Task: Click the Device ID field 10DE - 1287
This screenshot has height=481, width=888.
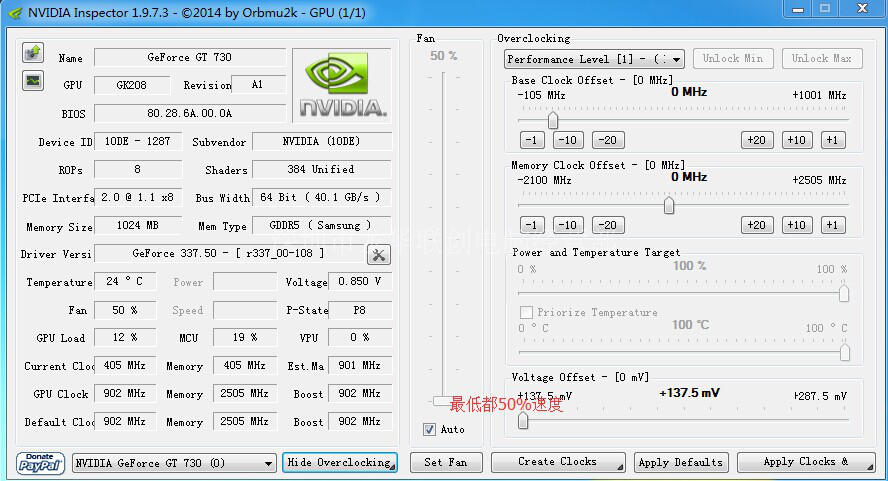Action: click(x=138, y=141)
